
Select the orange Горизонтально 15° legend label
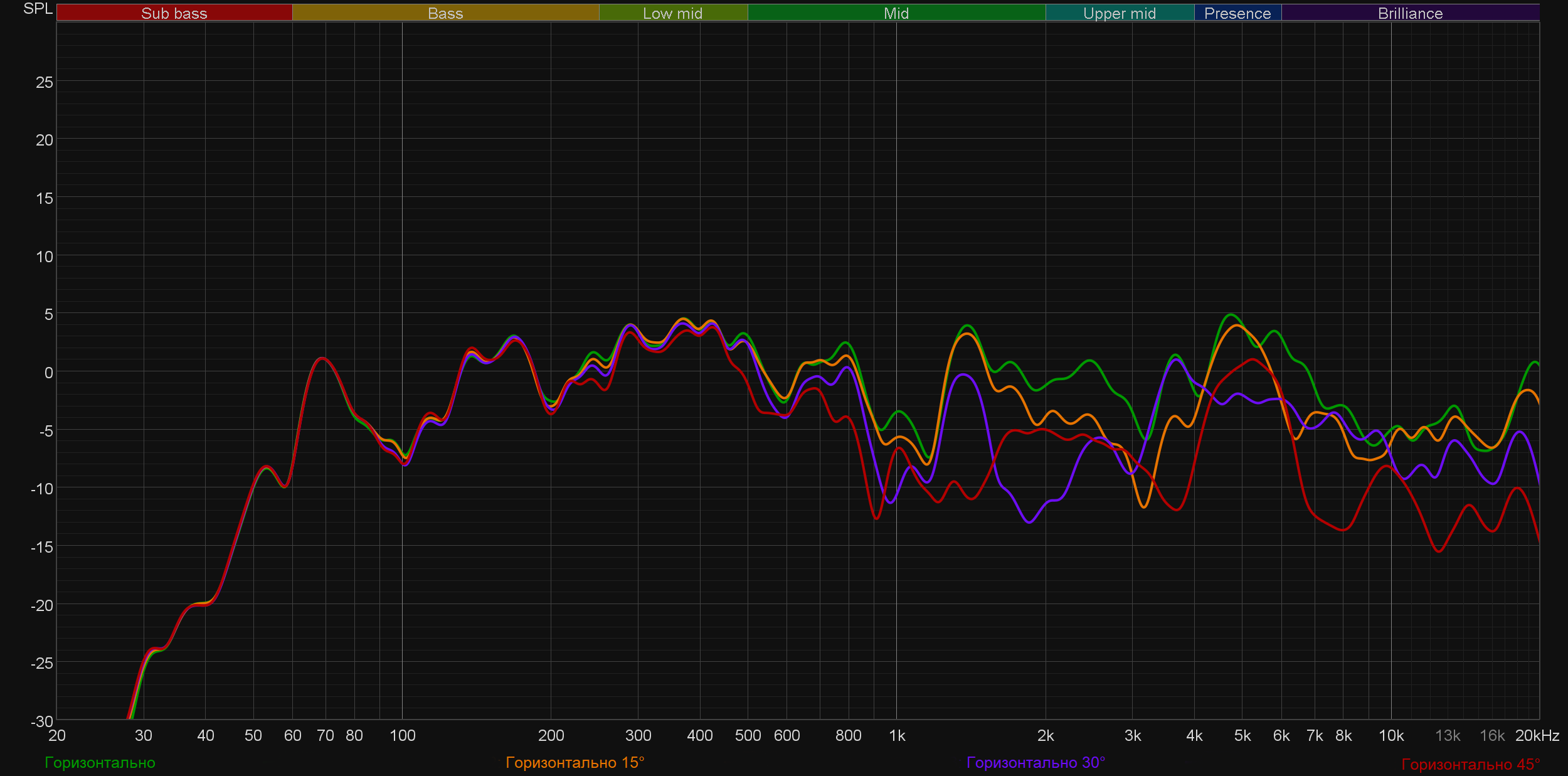(x=575, y=763)
